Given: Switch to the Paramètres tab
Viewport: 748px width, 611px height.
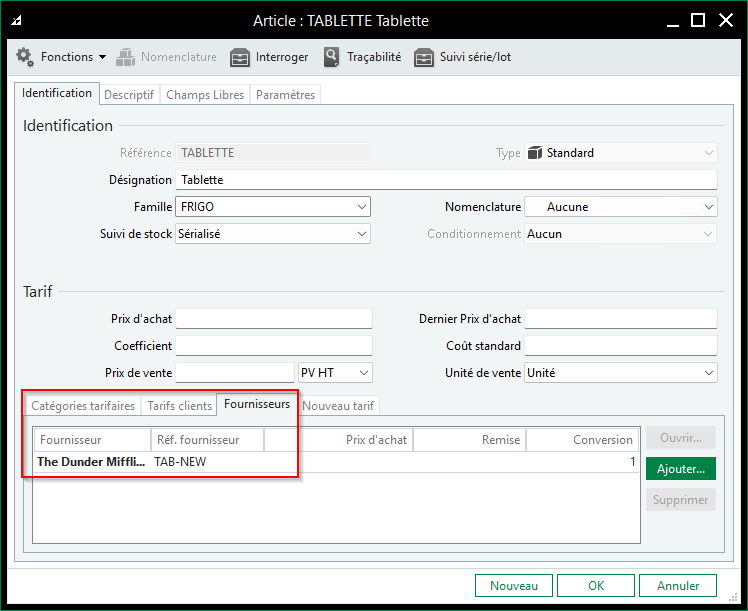Looking at the screenshot, I should pos(285,95).
